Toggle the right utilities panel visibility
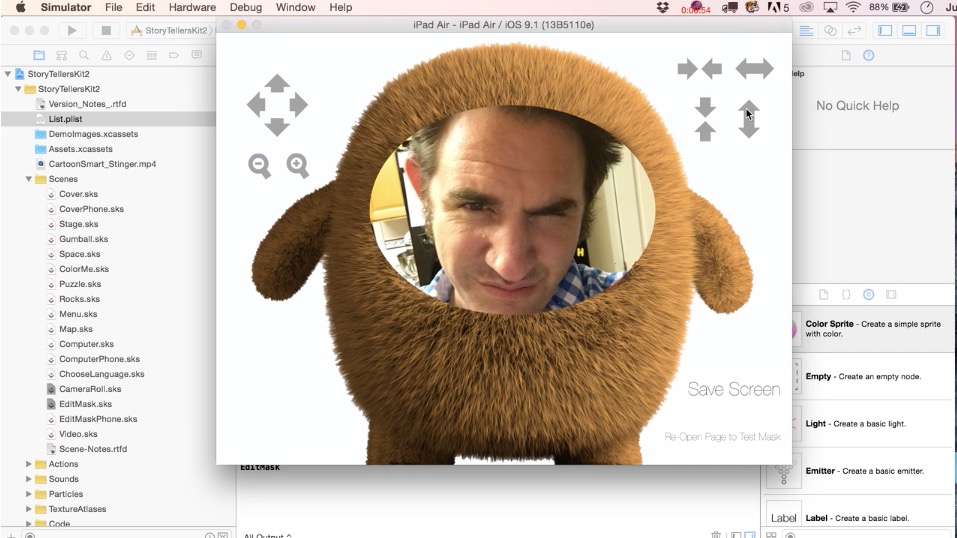 coord(933,31)
